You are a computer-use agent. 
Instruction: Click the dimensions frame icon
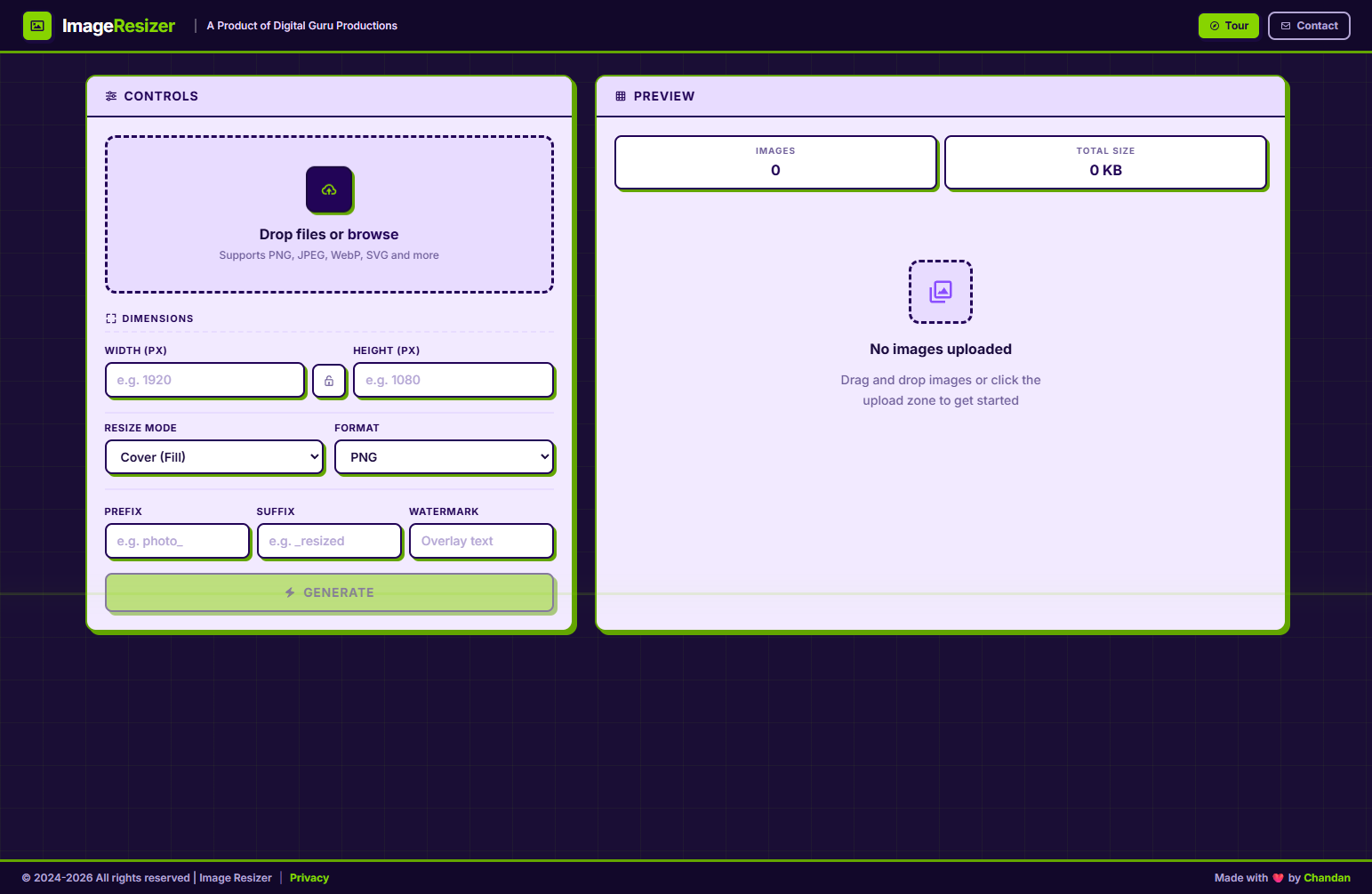click(111, 318)
